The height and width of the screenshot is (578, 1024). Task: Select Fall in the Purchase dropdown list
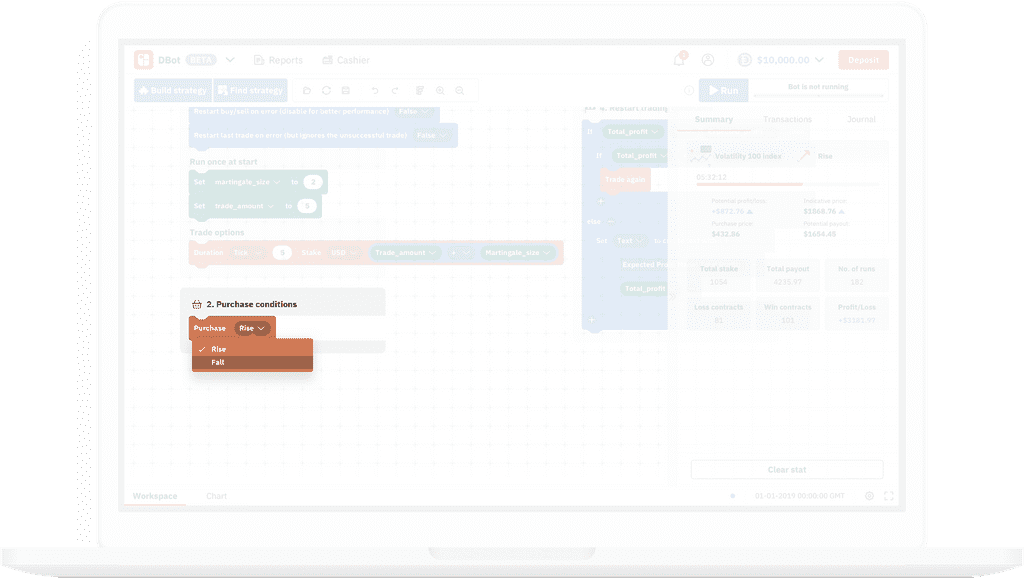tap(218, 363)
